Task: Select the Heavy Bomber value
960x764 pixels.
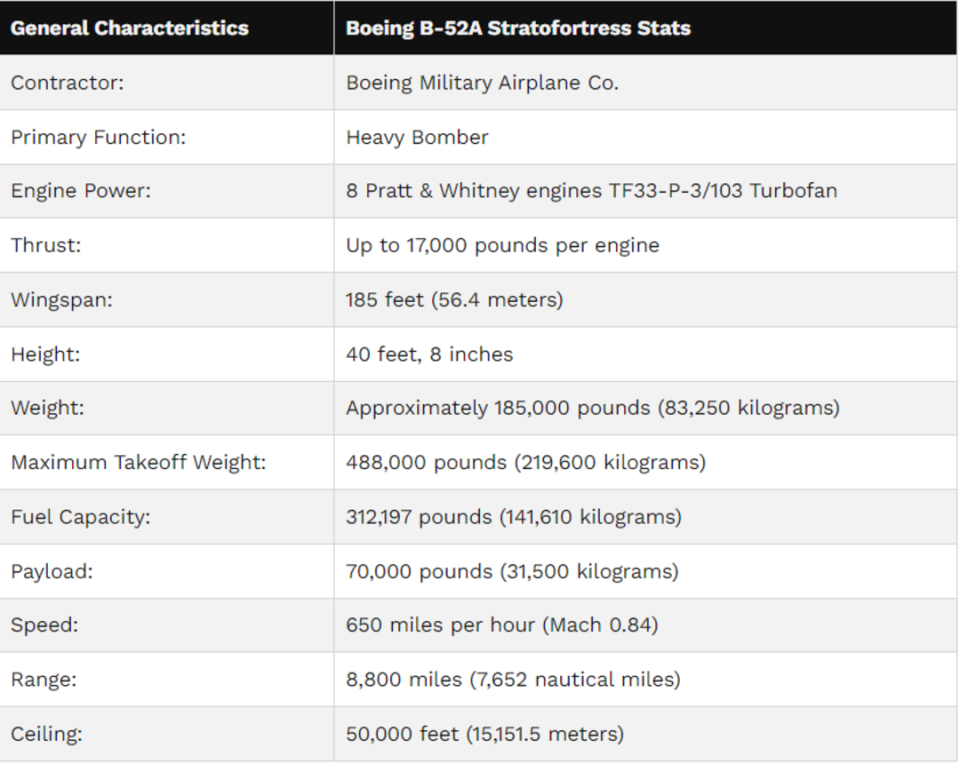Action: 417,137
